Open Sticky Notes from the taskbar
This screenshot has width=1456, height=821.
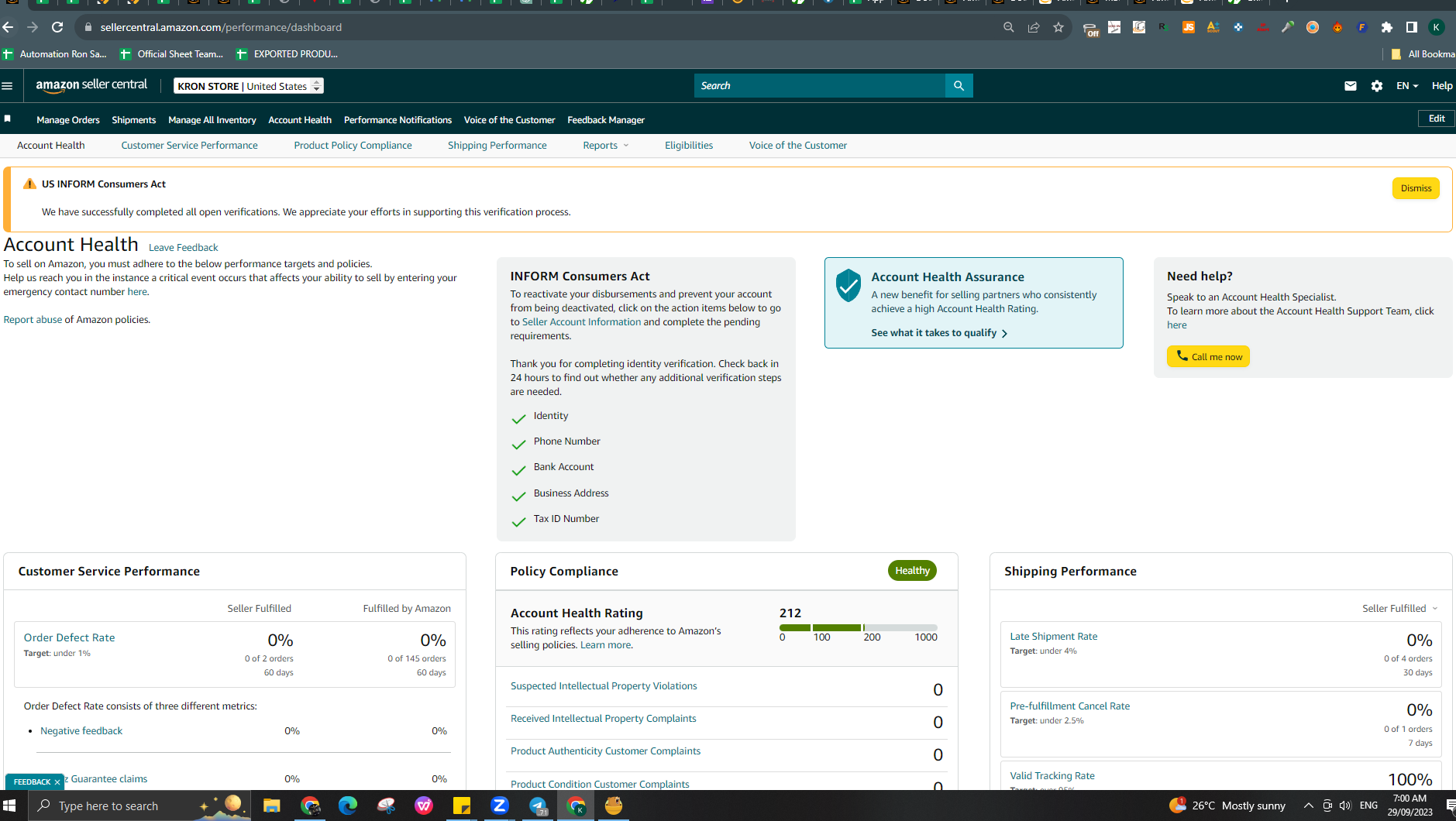click(x=462, y=806)
